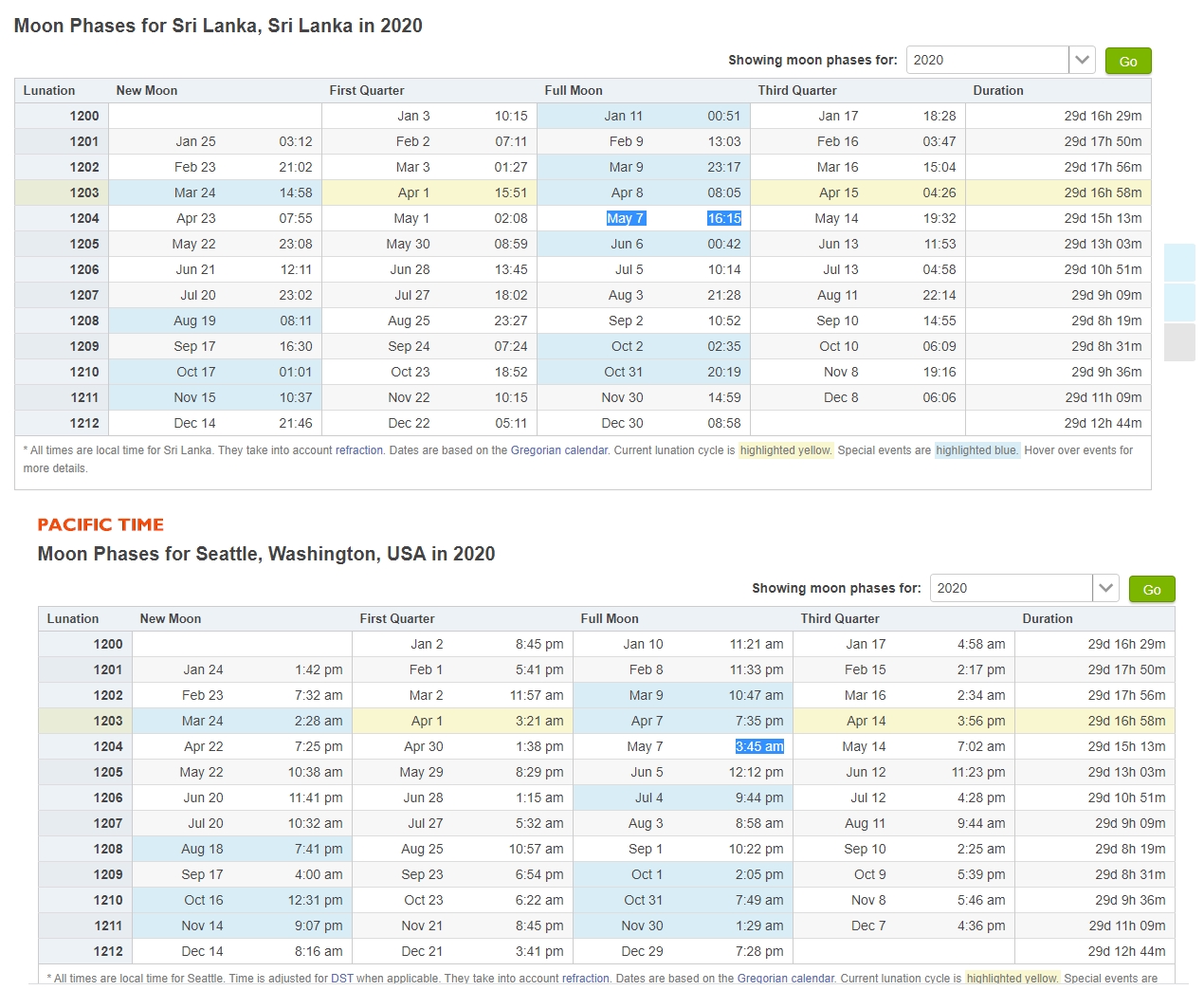The height and width of the screenshot is (990, 1204).
Task: Click Full Moon column header in Sri Lanka table
Action: point(574,90)
